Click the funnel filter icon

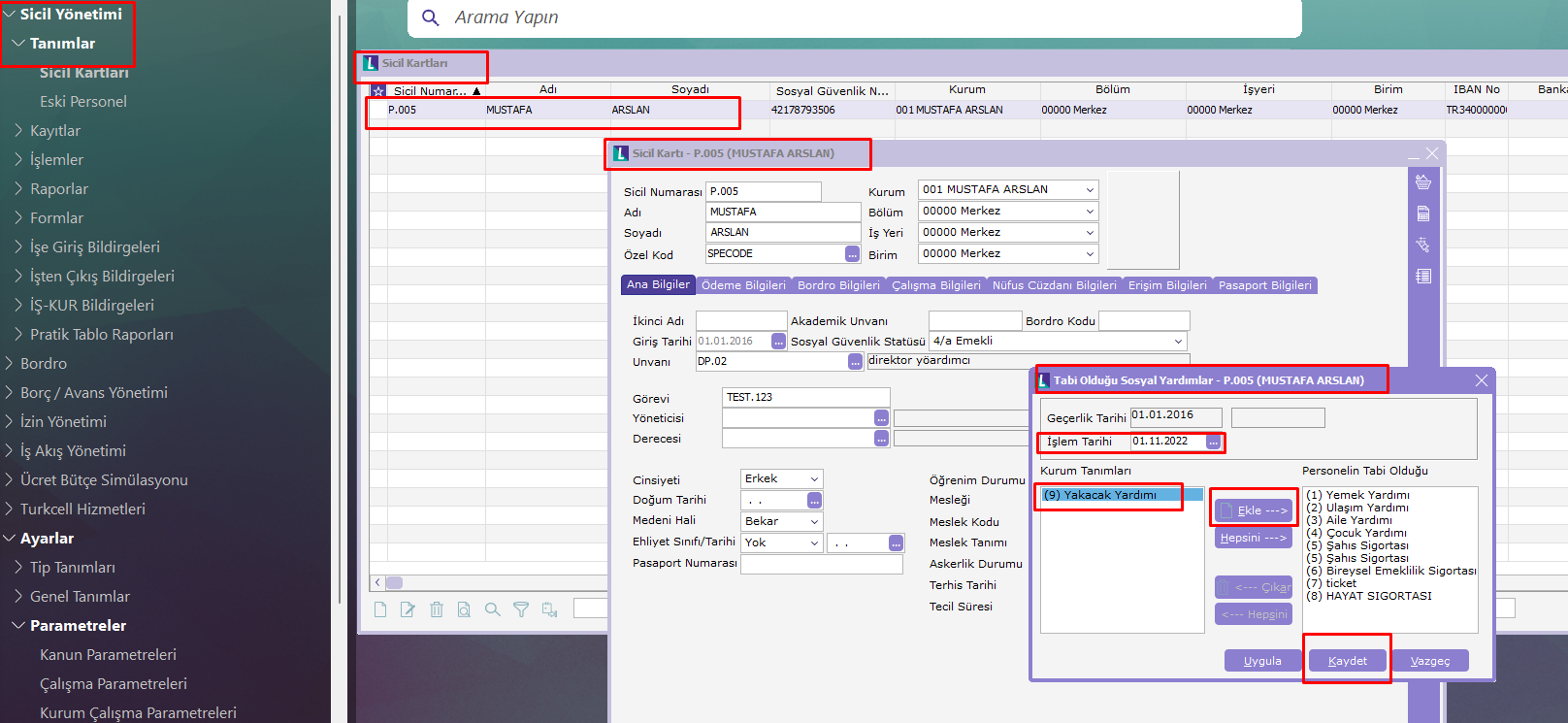(x=521, y=609)
